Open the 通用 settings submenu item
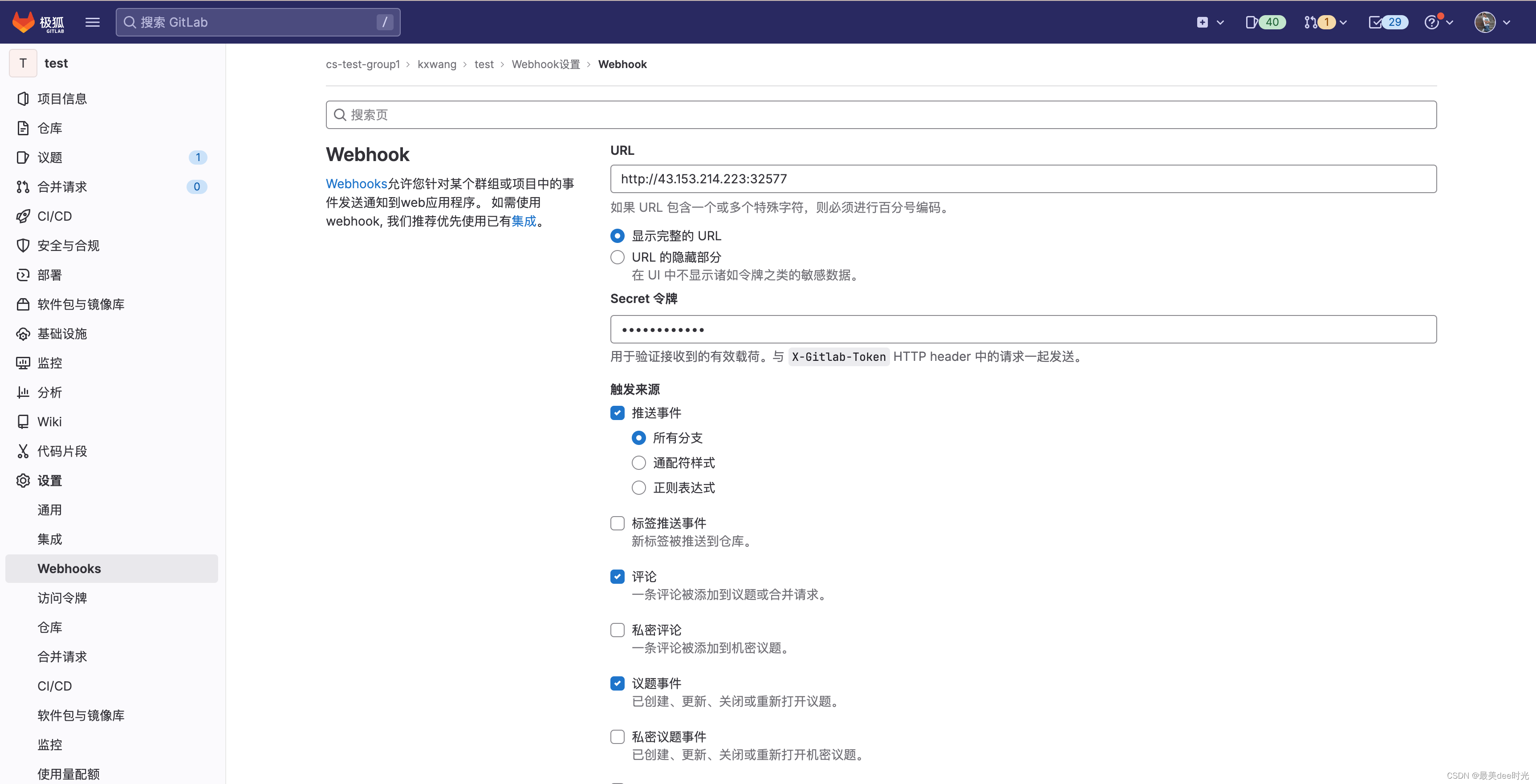1536x784 pixels. (111, 510)
